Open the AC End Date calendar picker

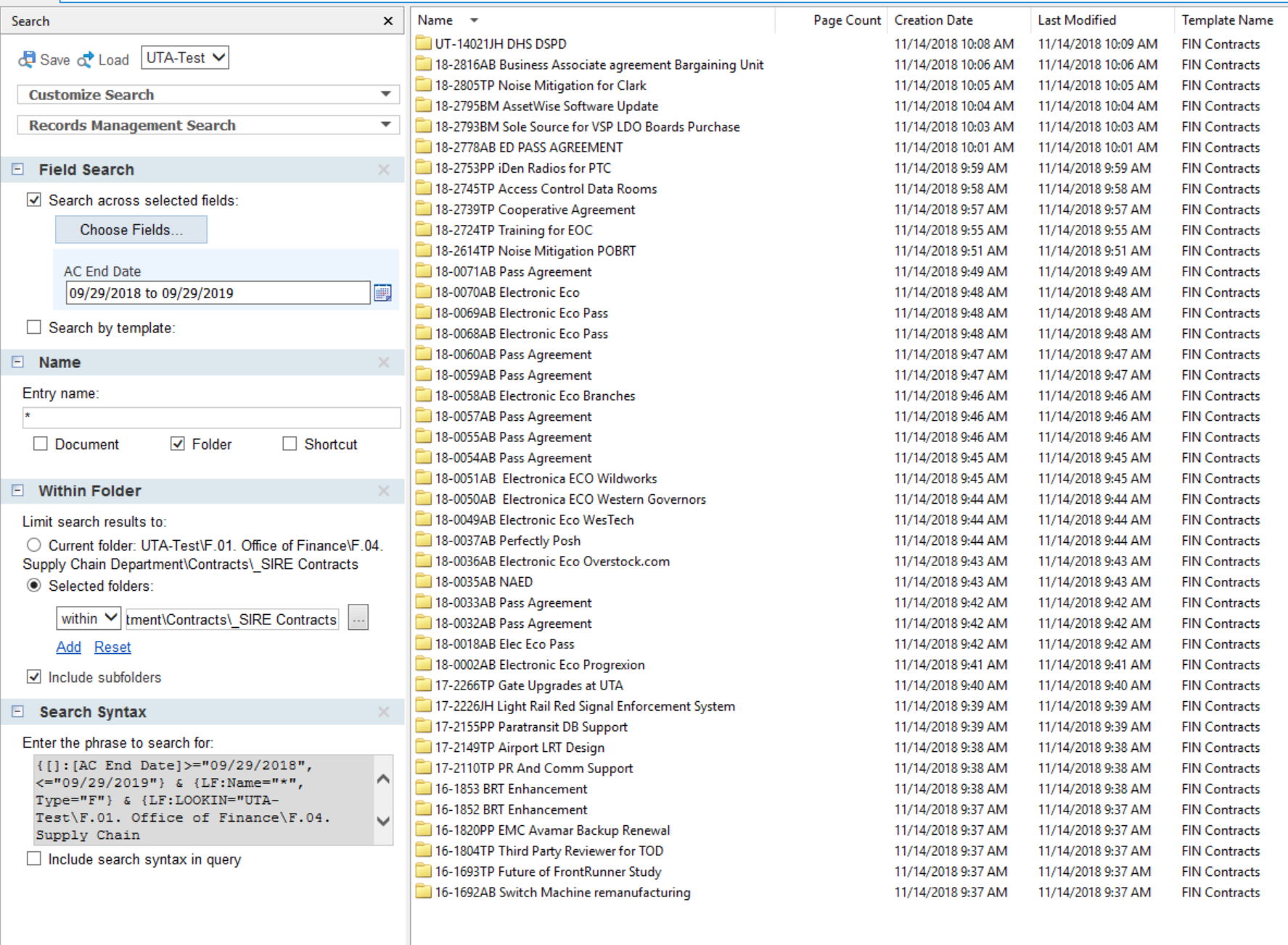(x=382, y=292)
